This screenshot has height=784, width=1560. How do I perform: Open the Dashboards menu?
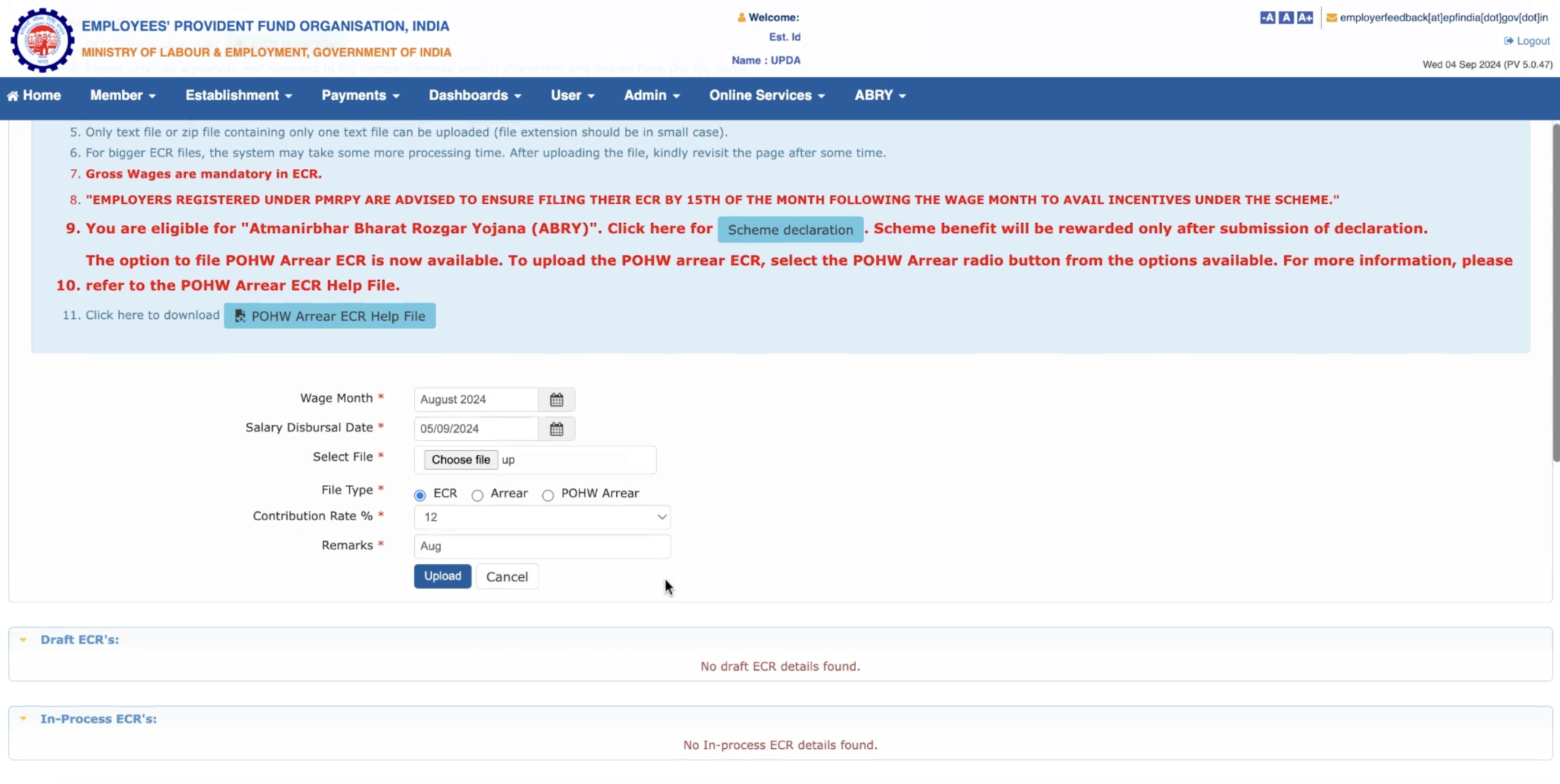[475, 96]
